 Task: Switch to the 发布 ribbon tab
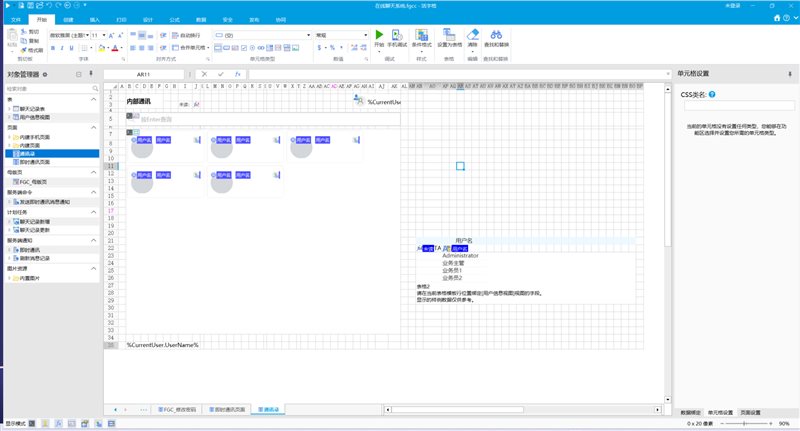tap(254, 20)
